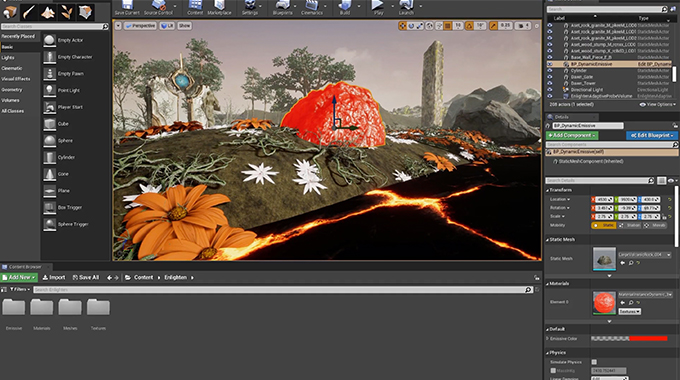This screenshot has width=680, height=380.
Task: Open the Static Mesh asset dropdown
Action: (x=644, y=255)
